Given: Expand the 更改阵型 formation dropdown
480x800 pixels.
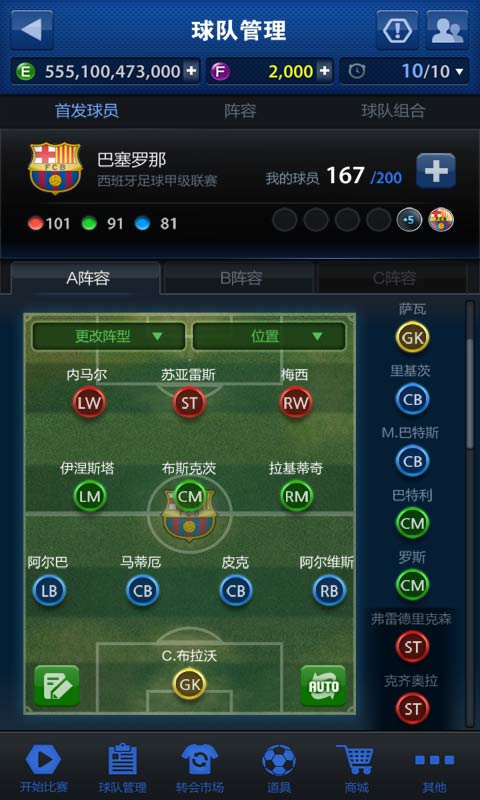Looking at the screenshot, I should pos(109,336).
